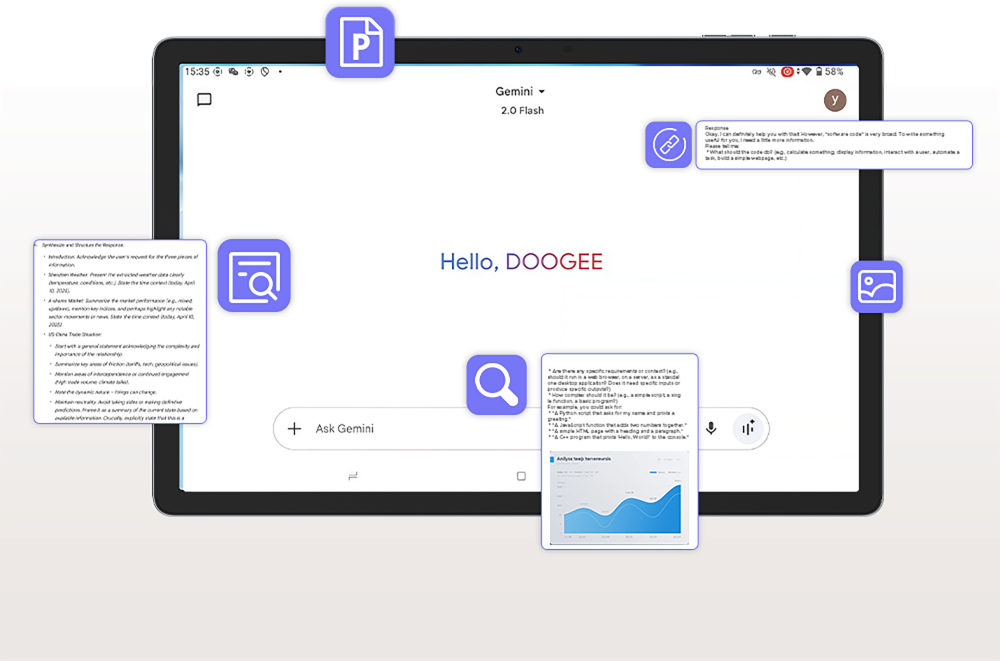Select the Response text card at right
This screenshot has width=1000, height=661.
click(x=833, y=144)
